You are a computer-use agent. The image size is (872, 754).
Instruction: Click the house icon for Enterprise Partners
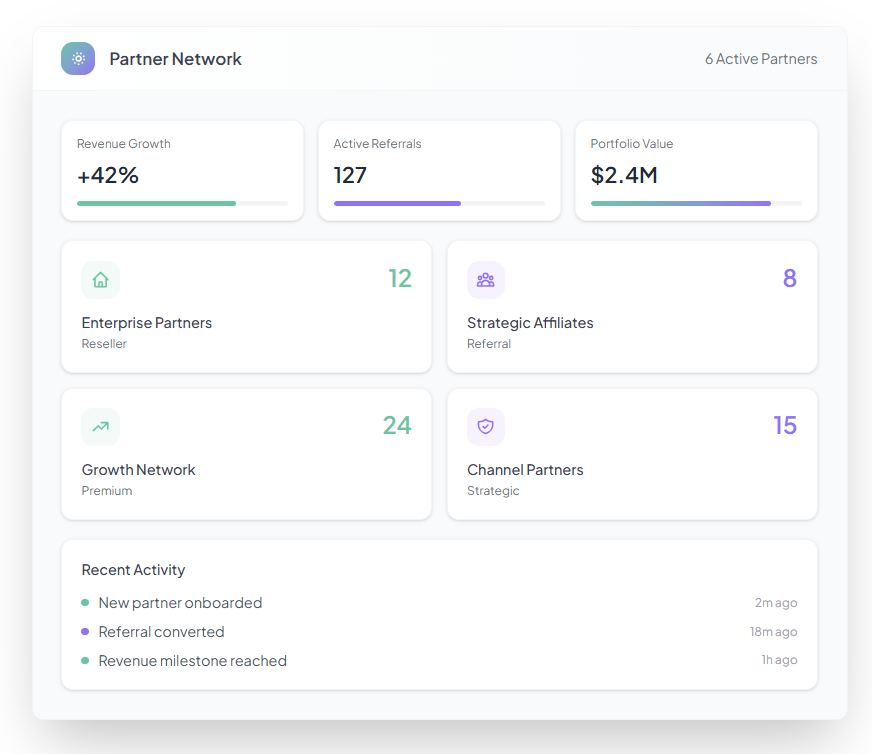[100, 280]
